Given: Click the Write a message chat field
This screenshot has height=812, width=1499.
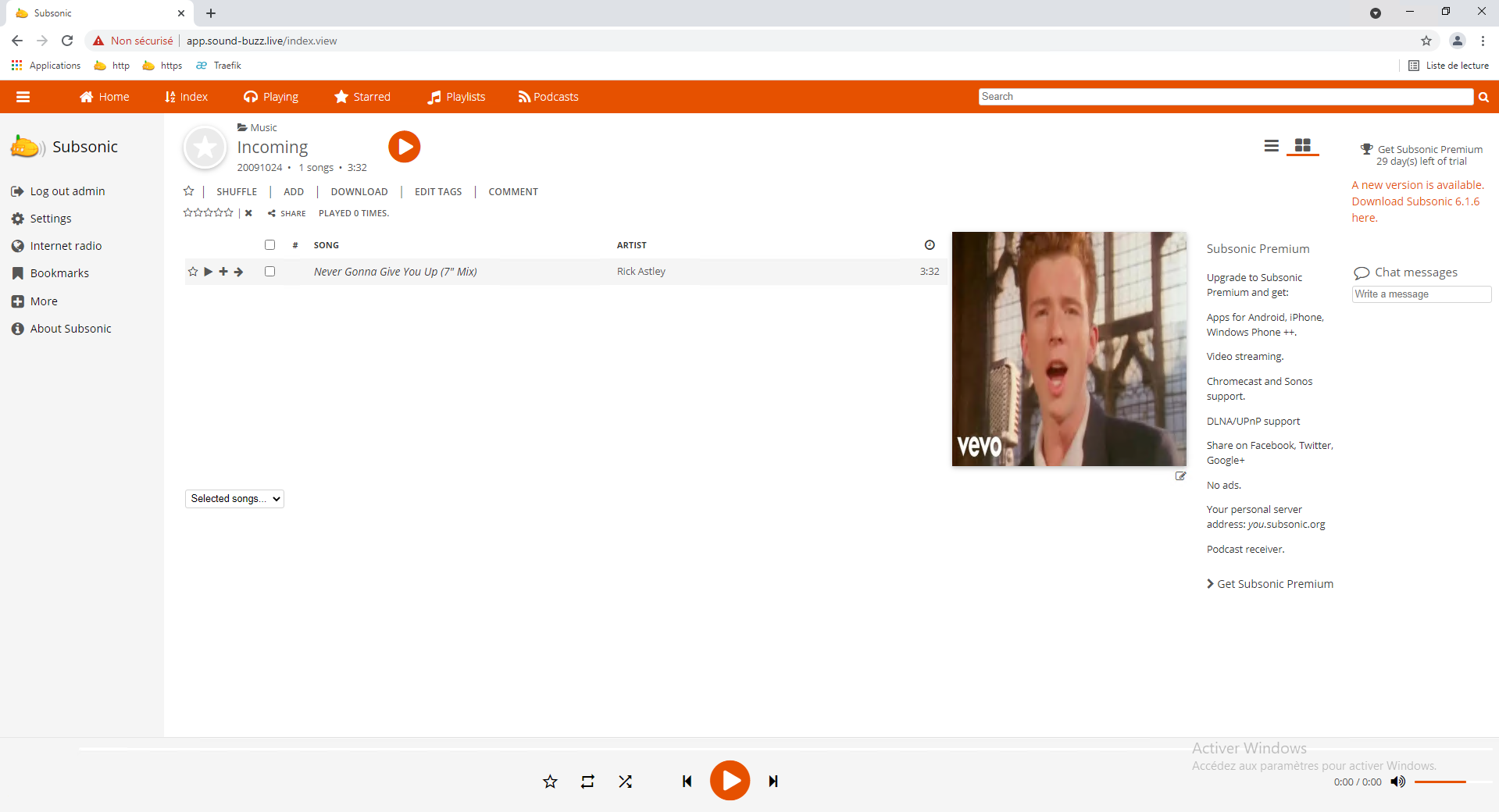Looking at the screenshot, I should 1422,294.
